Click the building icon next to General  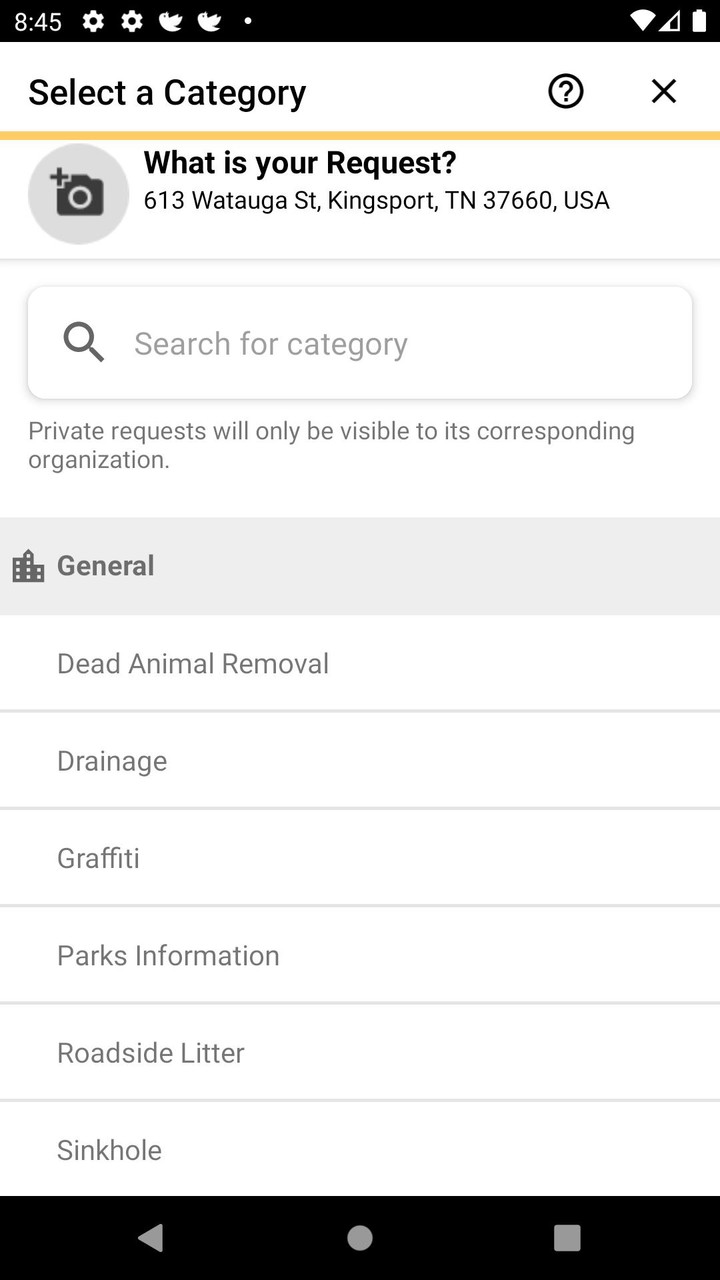27,565
